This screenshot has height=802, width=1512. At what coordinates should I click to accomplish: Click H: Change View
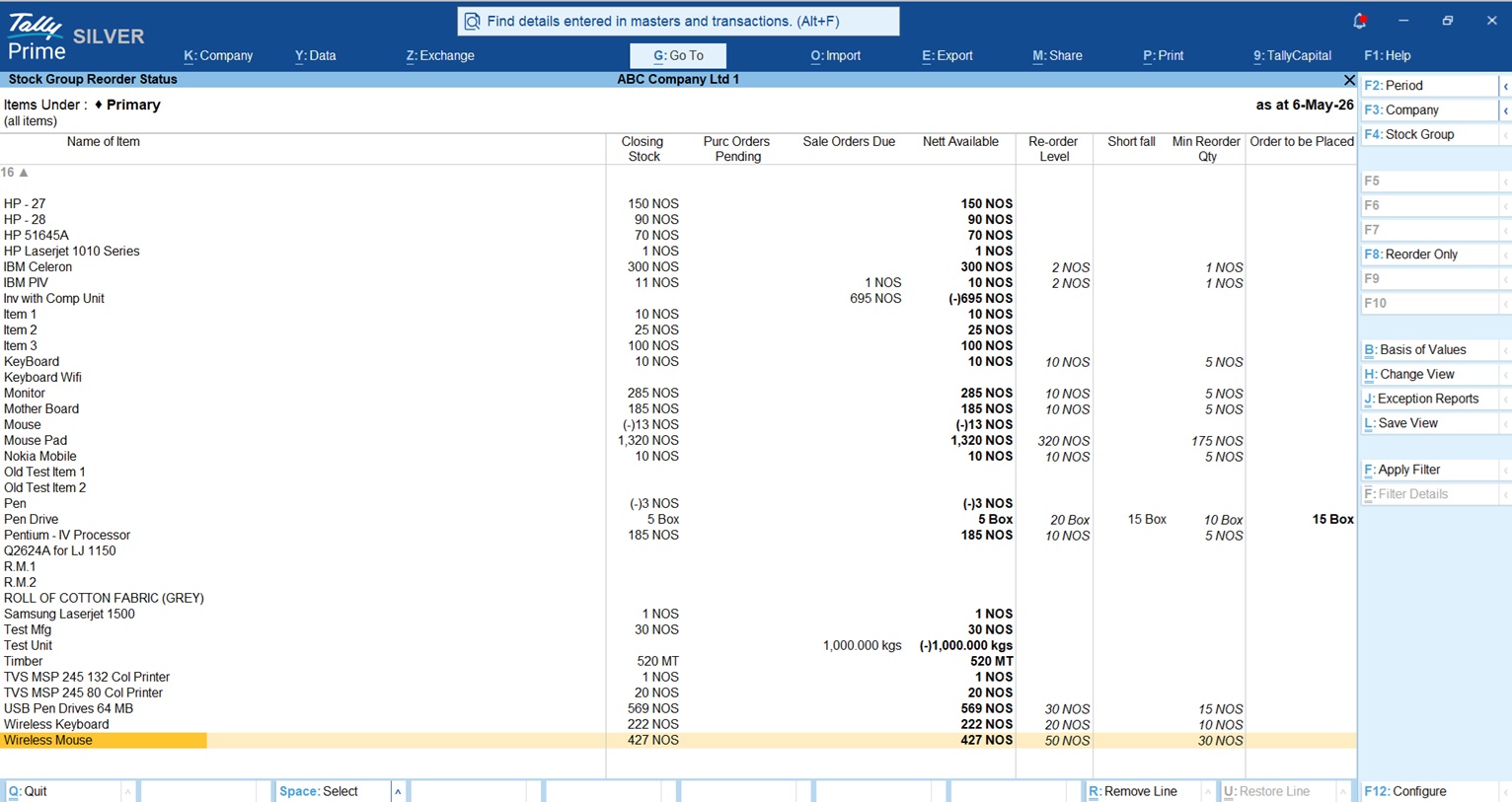[x=1429, y=375]
